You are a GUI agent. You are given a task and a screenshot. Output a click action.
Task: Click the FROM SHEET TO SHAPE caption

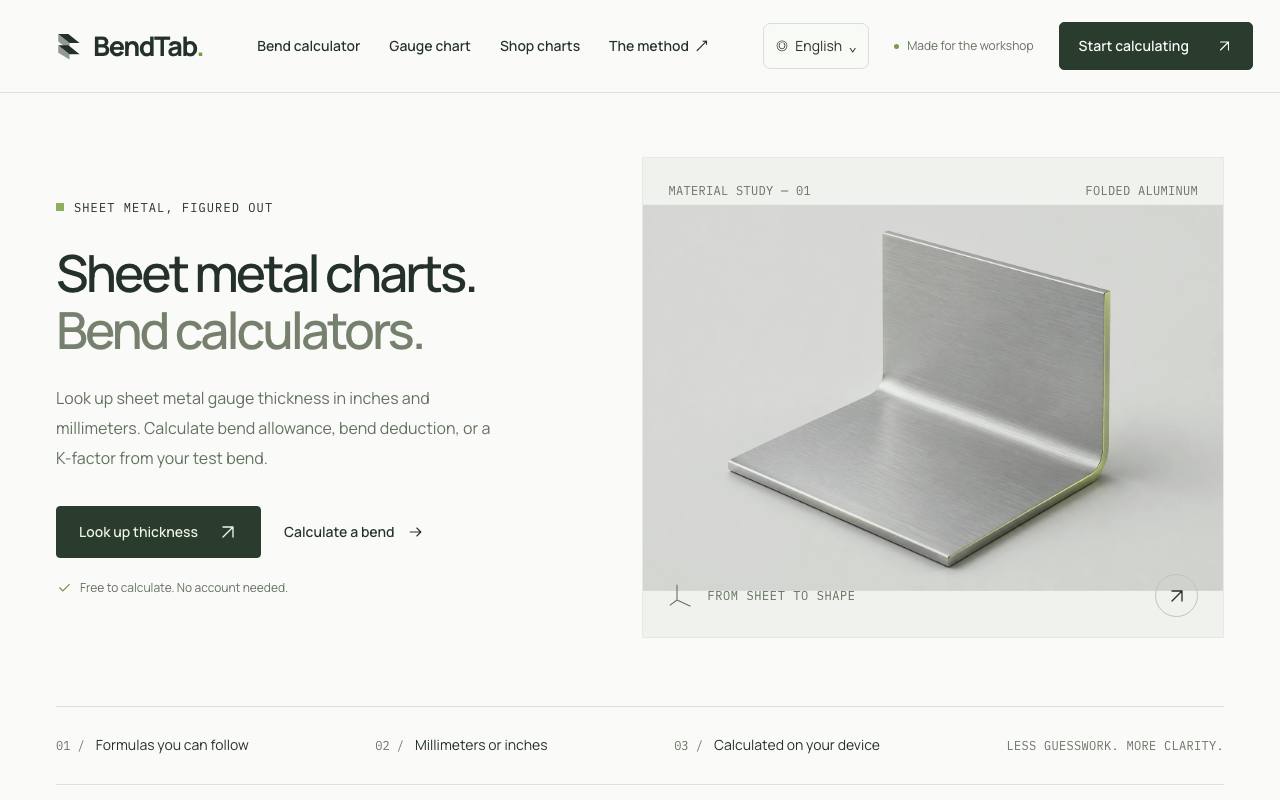coord(781,596)
